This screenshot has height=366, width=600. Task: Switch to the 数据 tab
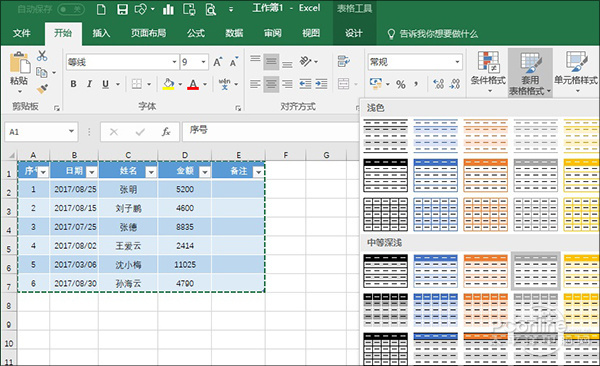click(x=234, y=33)
